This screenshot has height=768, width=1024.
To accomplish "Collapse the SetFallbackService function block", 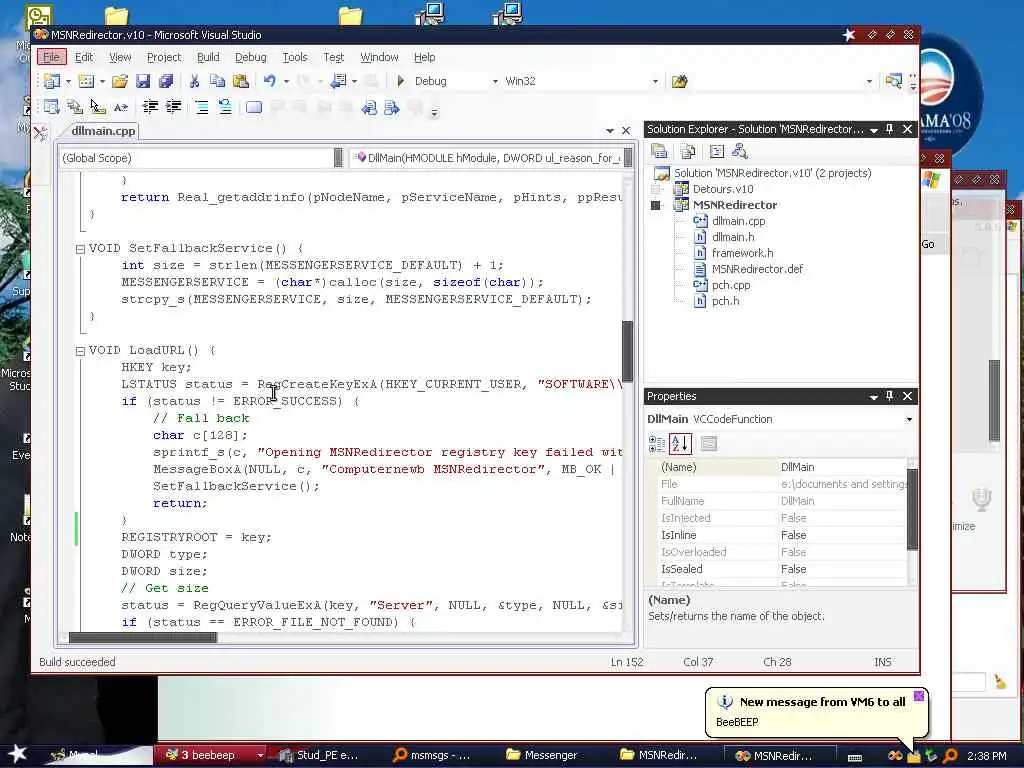I will [80, 249].
